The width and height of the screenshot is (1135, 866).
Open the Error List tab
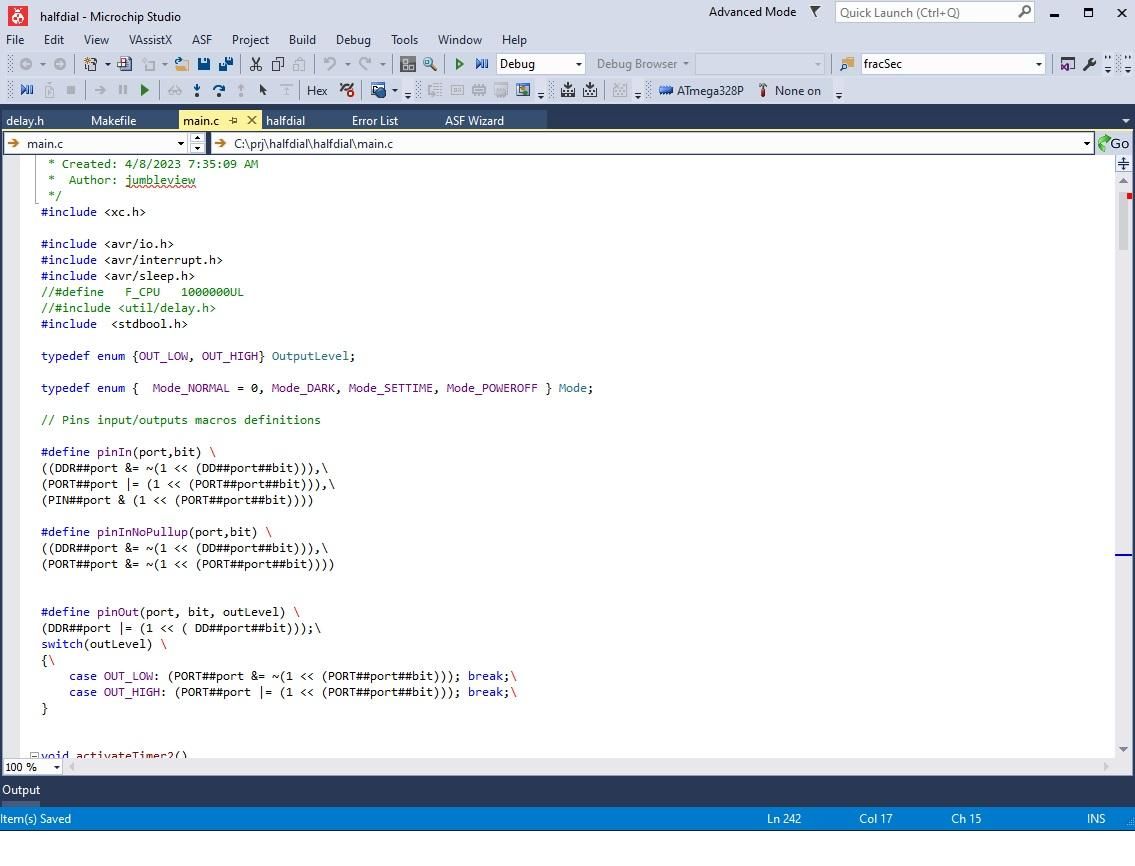point(375,120)
